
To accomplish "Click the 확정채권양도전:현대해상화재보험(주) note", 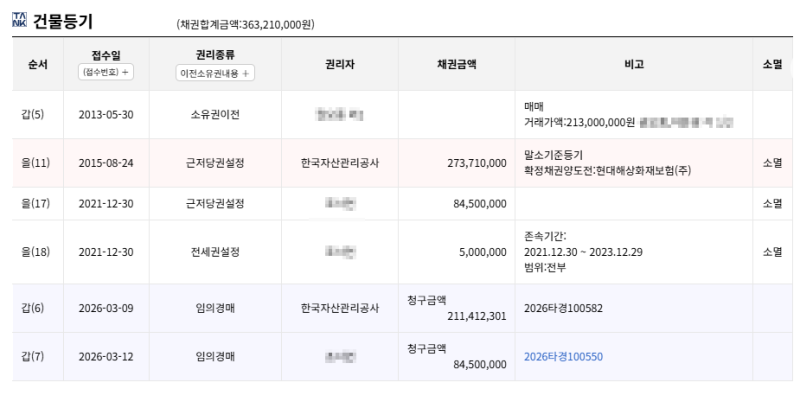I will (x=608, y=170).
